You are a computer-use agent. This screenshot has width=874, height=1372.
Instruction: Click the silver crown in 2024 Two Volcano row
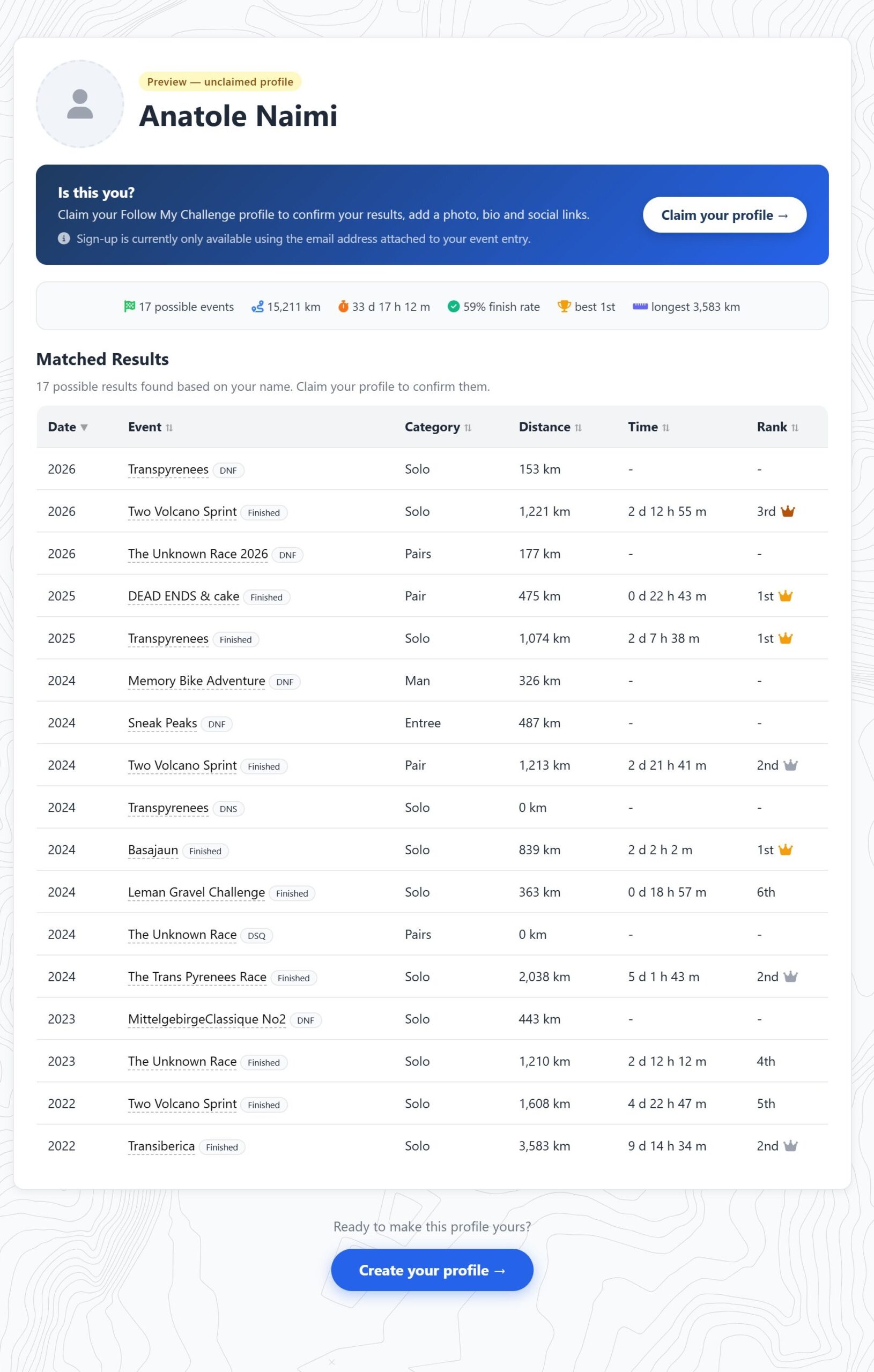coord(790,765)
